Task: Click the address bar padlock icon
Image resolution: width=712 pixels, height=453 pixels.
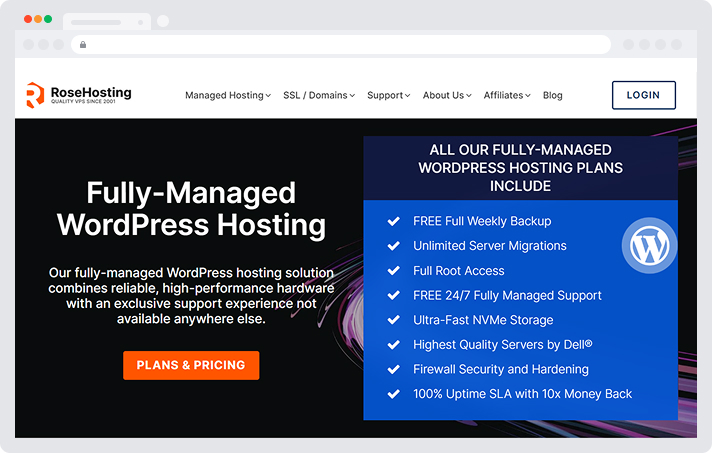Action: [x=83, y=44]
